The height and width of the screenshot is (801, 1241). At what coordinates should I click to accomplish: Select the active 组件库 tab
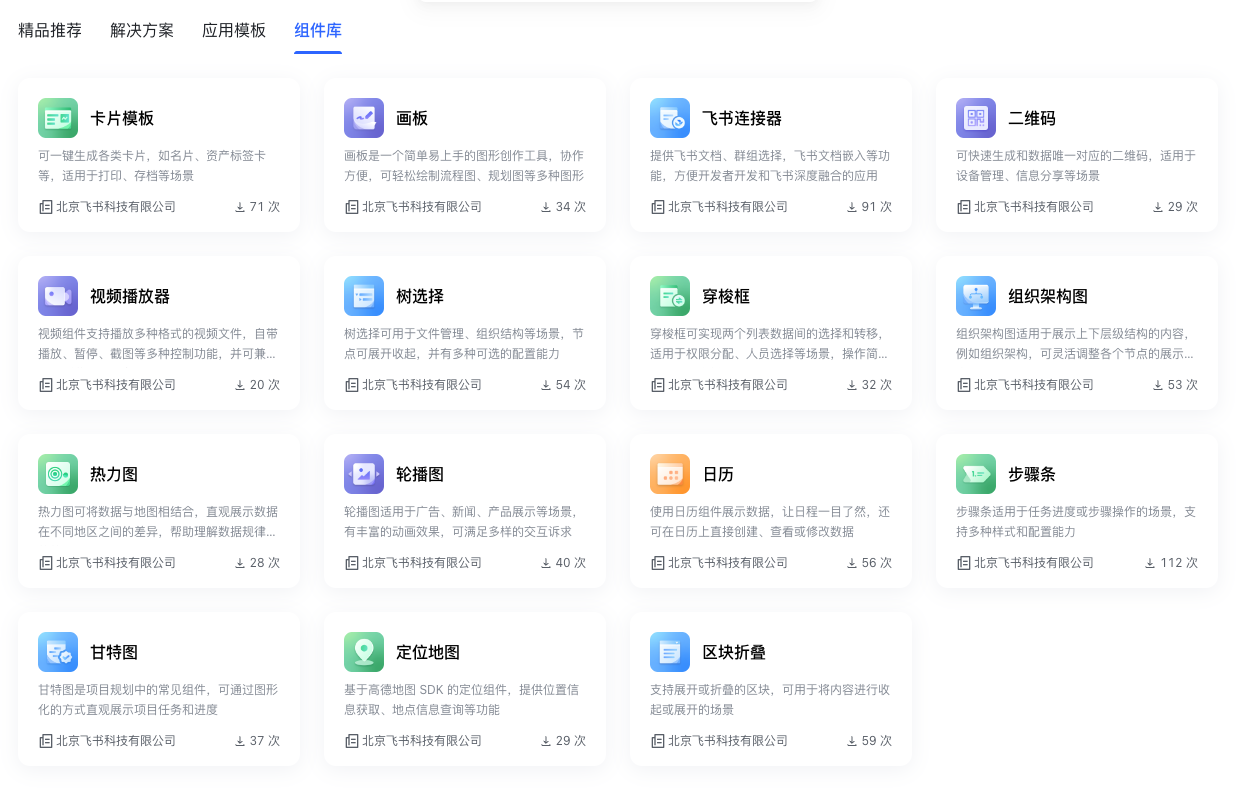(318, 30)
